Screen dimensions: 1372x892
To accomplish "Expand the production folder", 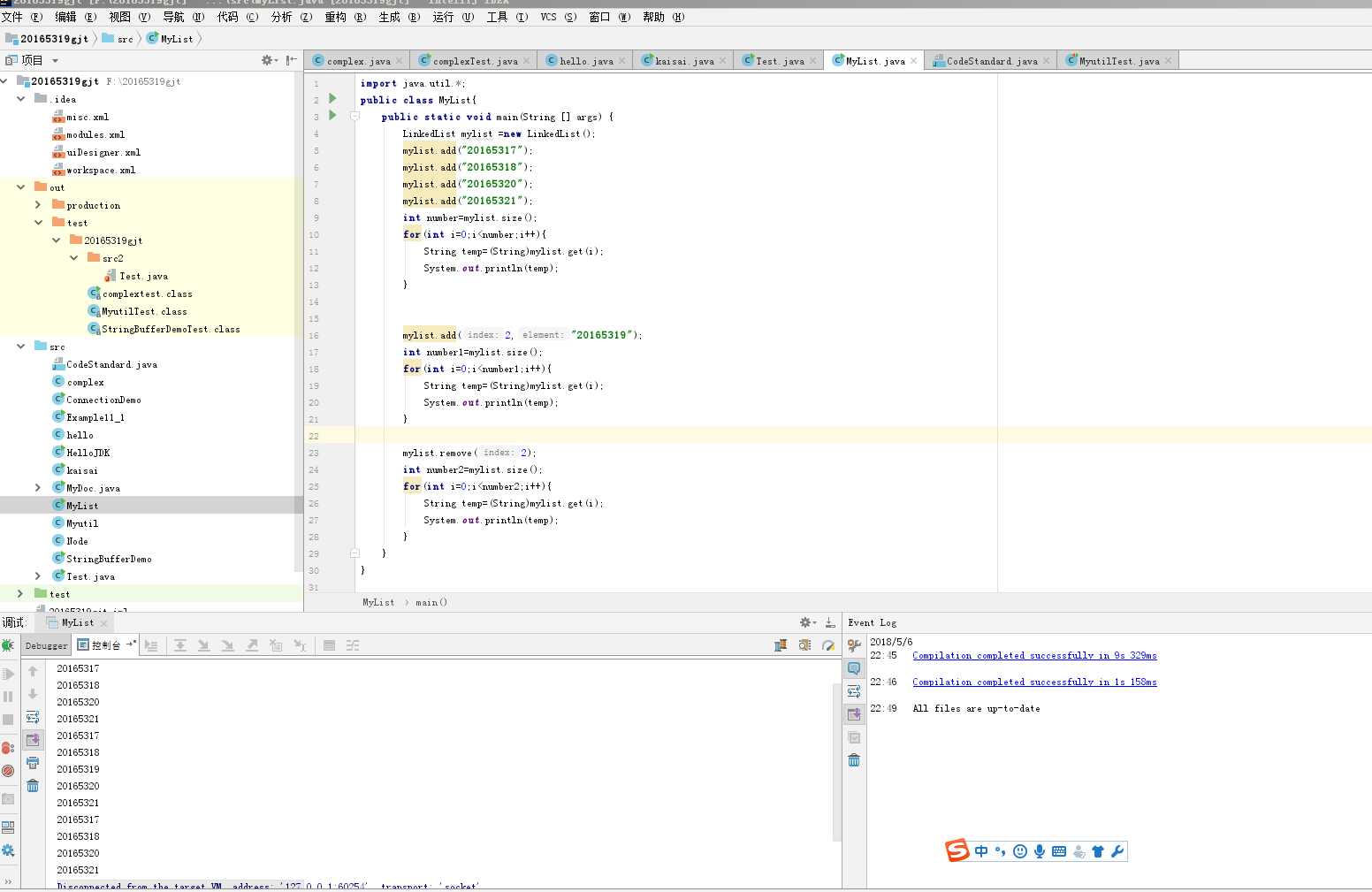I will pyautogui.click(x=38, y=205).
